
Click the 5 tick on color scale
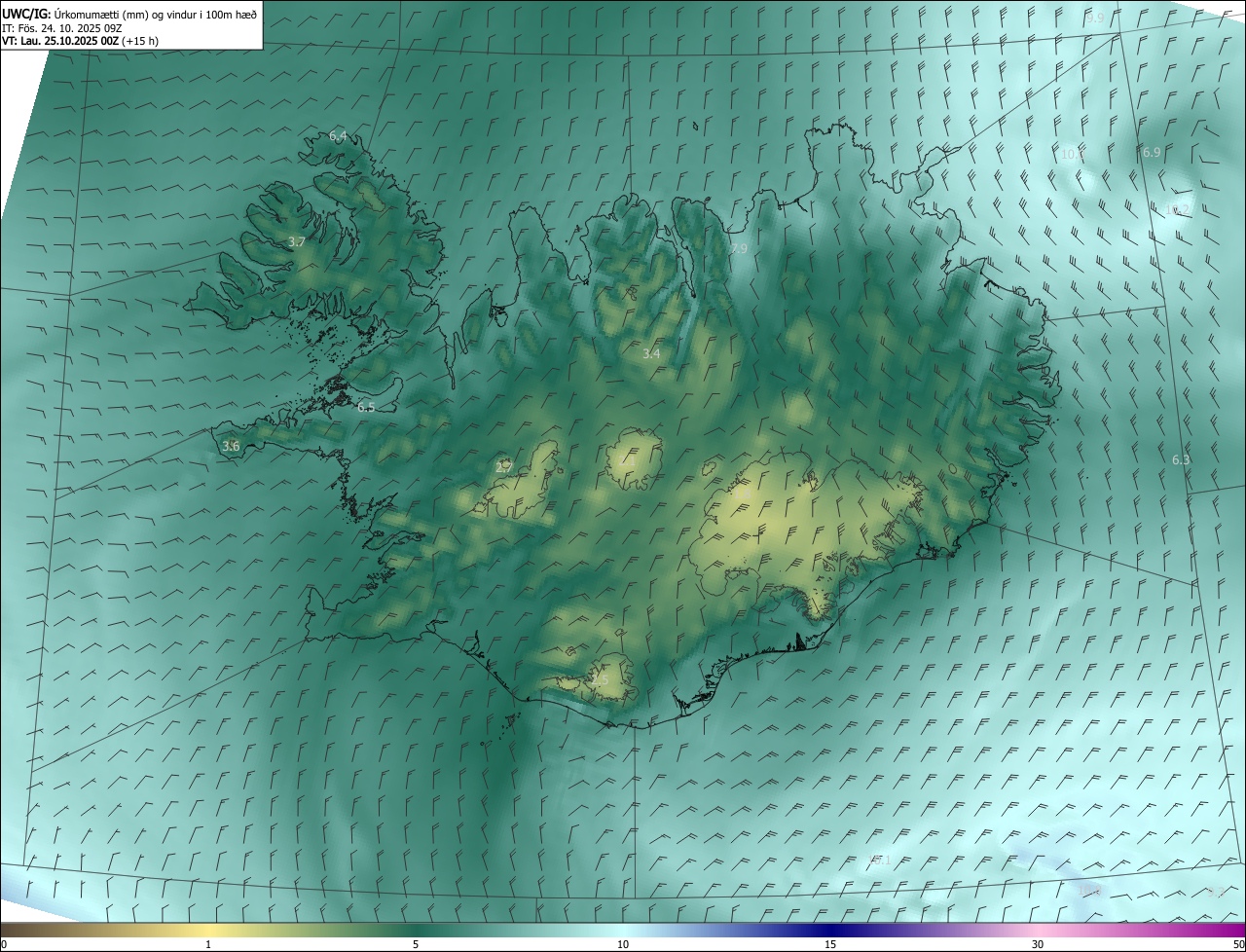(416, 944)
